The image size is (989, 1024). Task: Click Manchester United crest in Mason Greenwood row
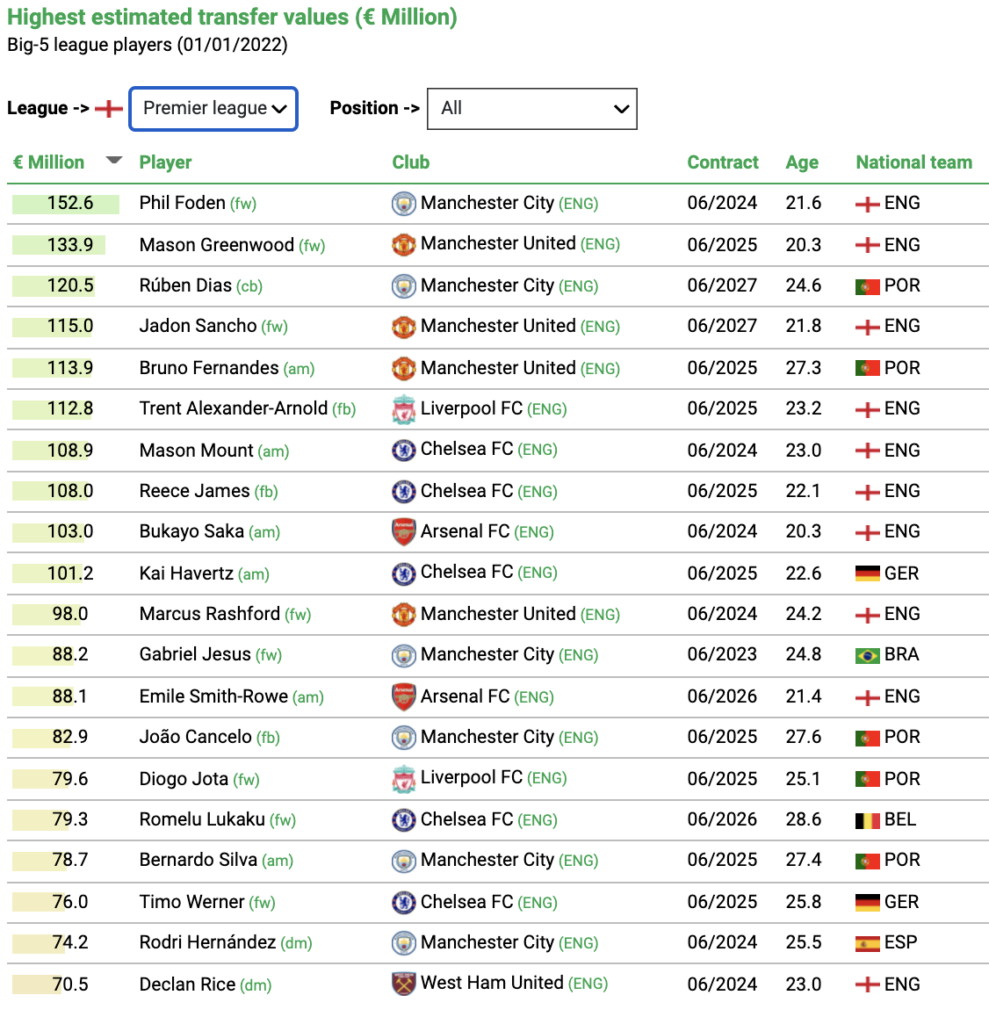404,245
